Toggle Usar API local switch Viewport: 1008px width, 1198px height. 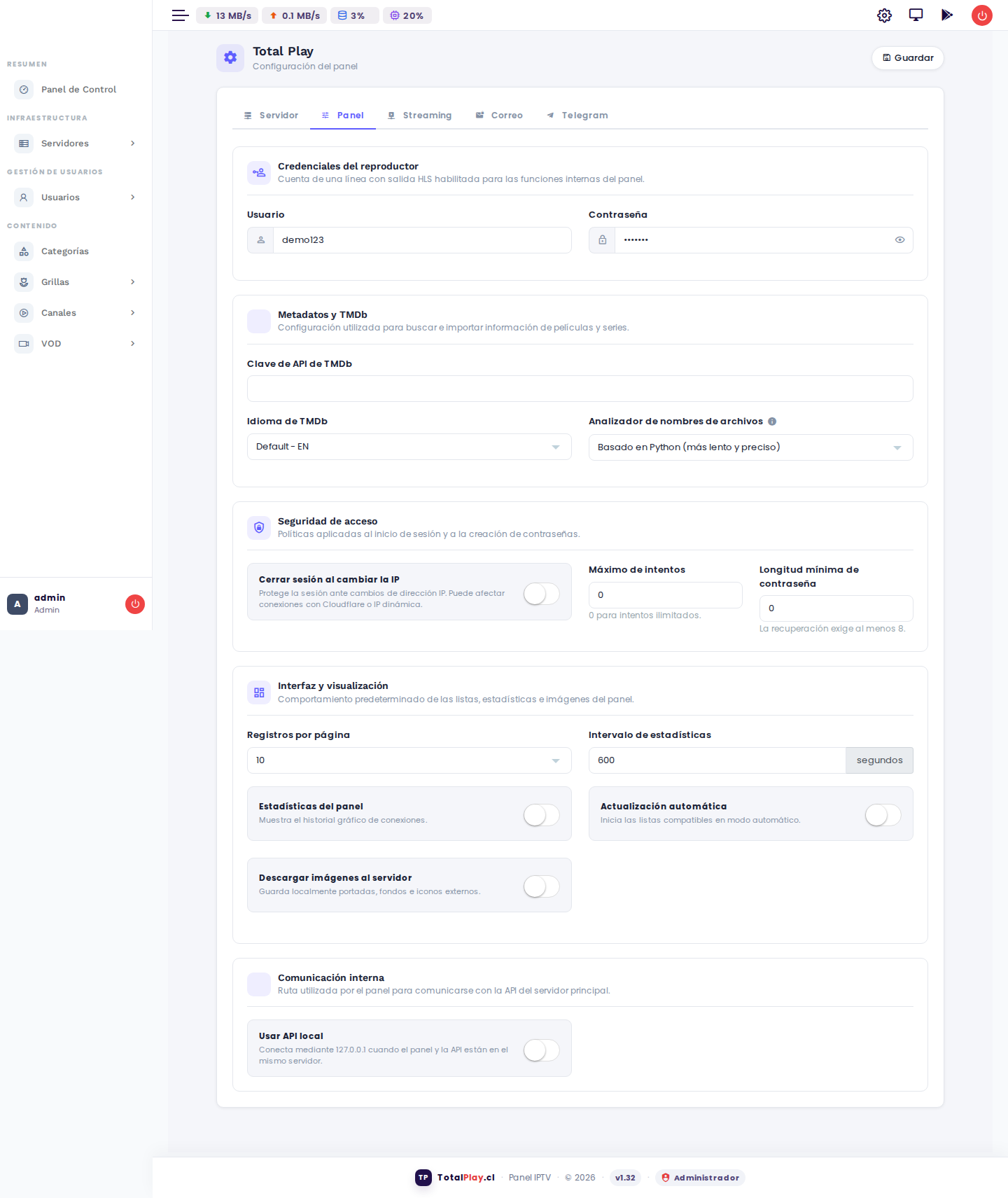[542, 1050]
